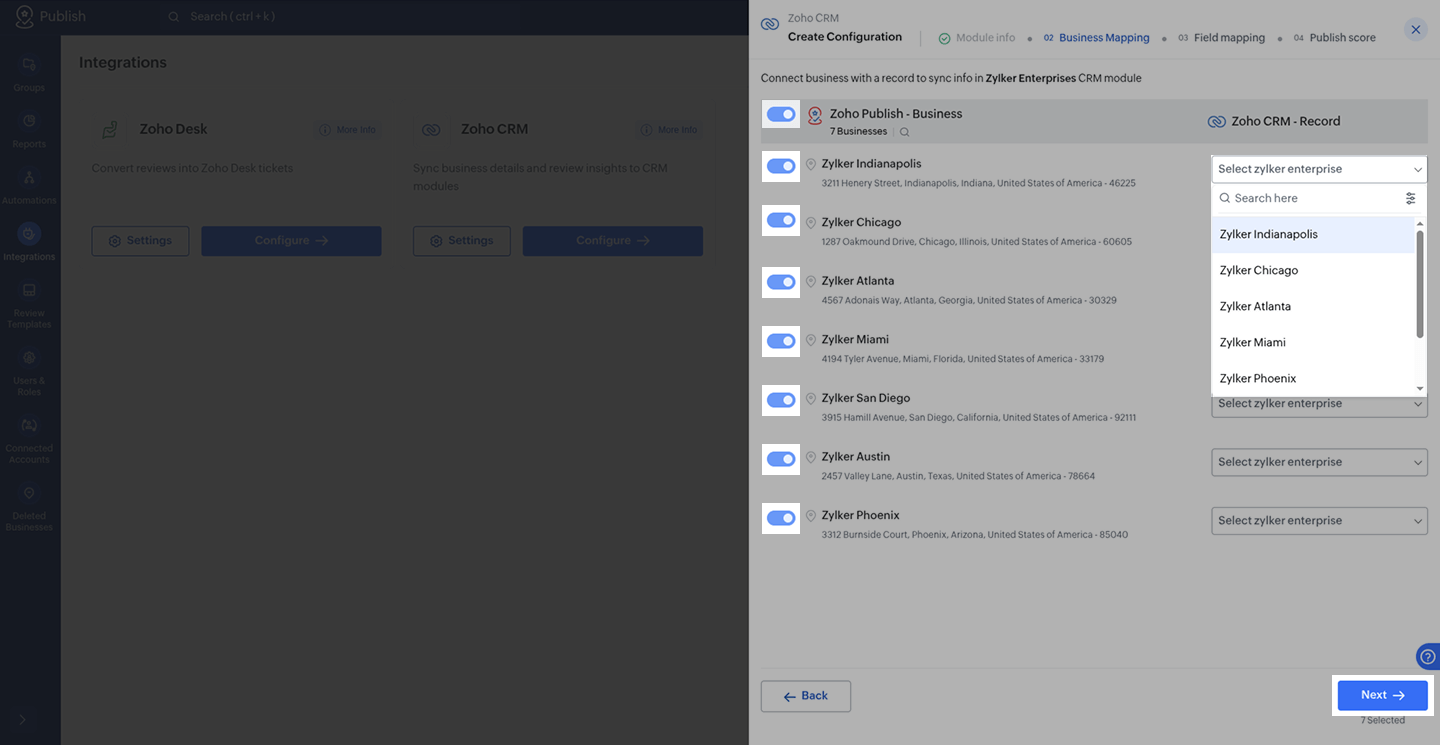Choose Zylker Indianapolis from the dropdown list
Viewport: 1440px width, 745px height.
[x=1313, y=235]
